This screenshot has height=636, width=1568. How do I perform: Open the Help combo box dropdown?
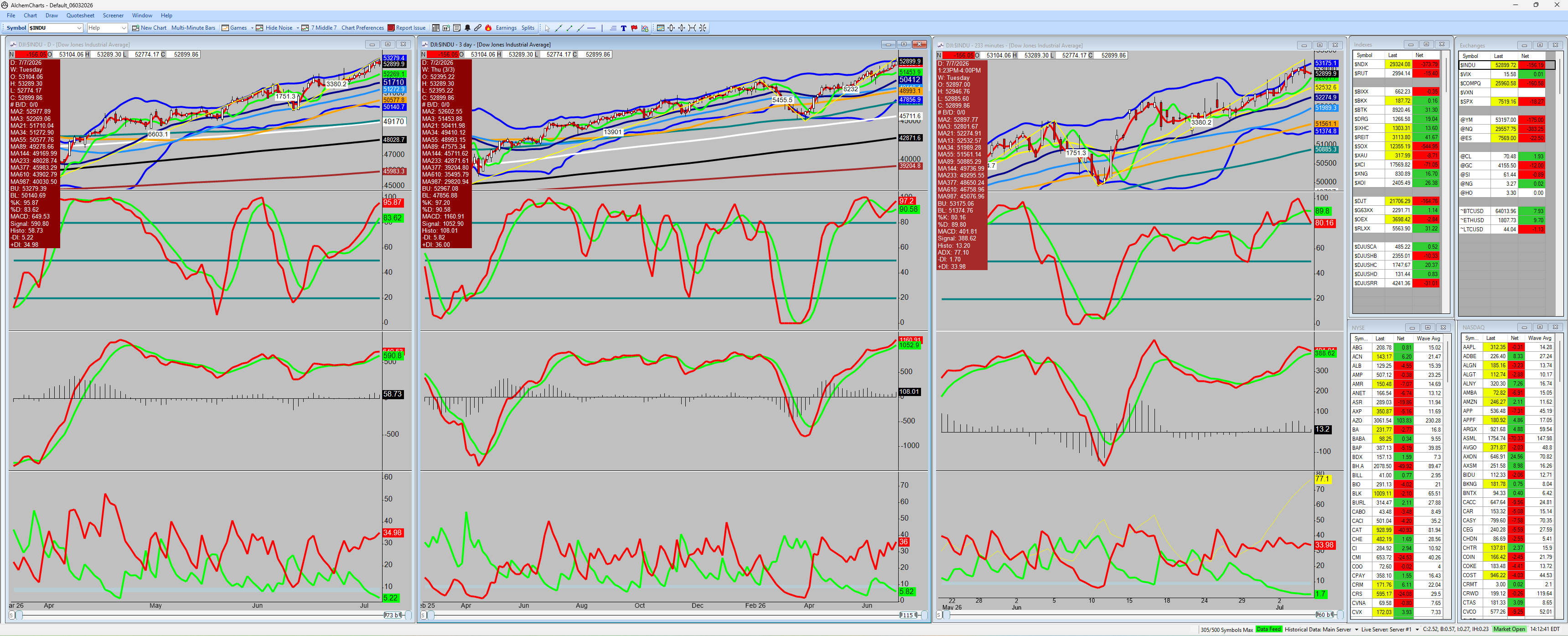click(124, 28)
